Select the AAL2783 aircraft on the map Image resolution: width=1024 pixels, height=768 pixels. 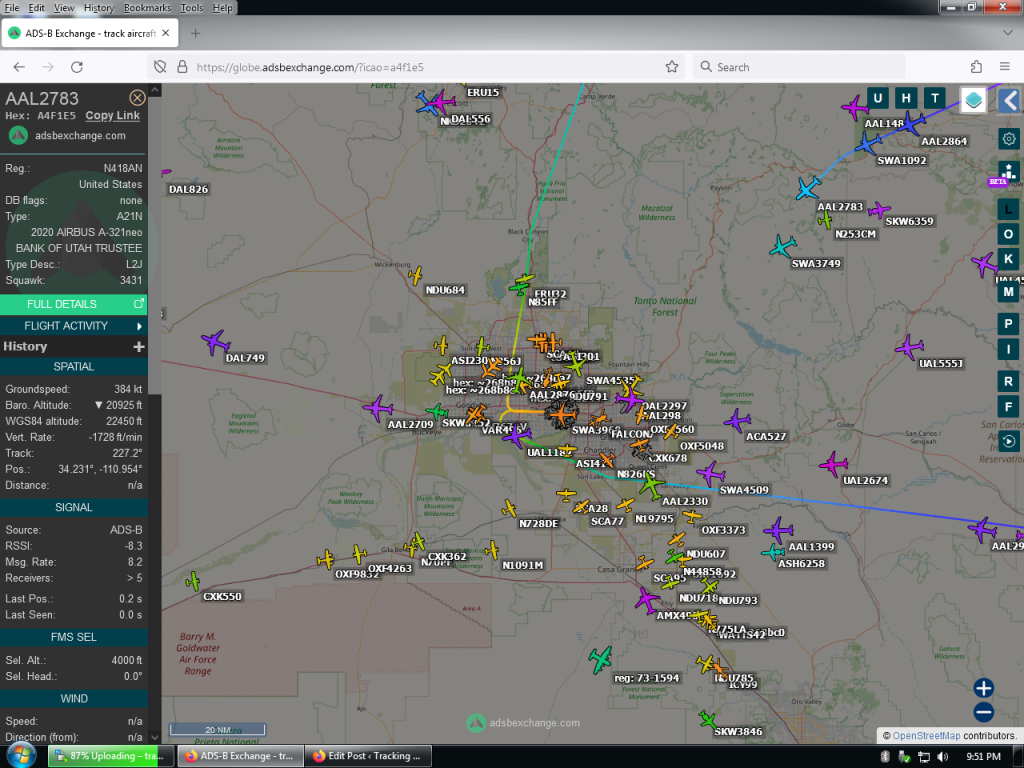point(808,188)
